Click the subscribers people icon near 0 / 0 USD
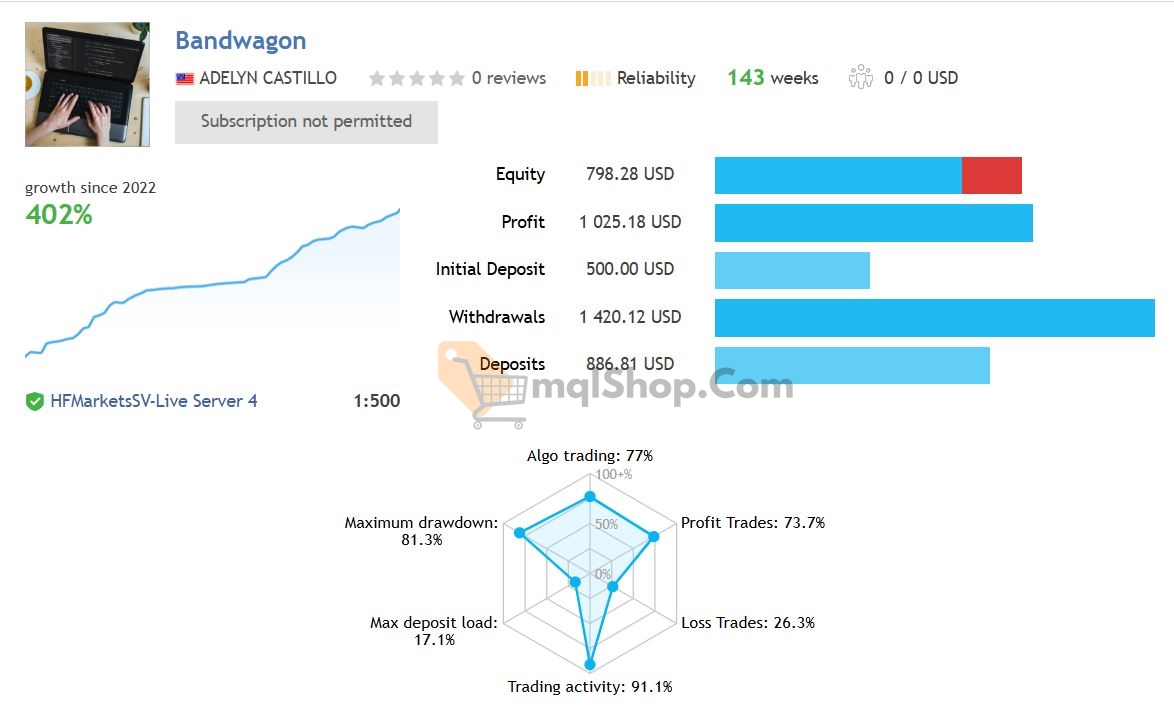This screenshot has height=721, width=1174. [861, 77]
